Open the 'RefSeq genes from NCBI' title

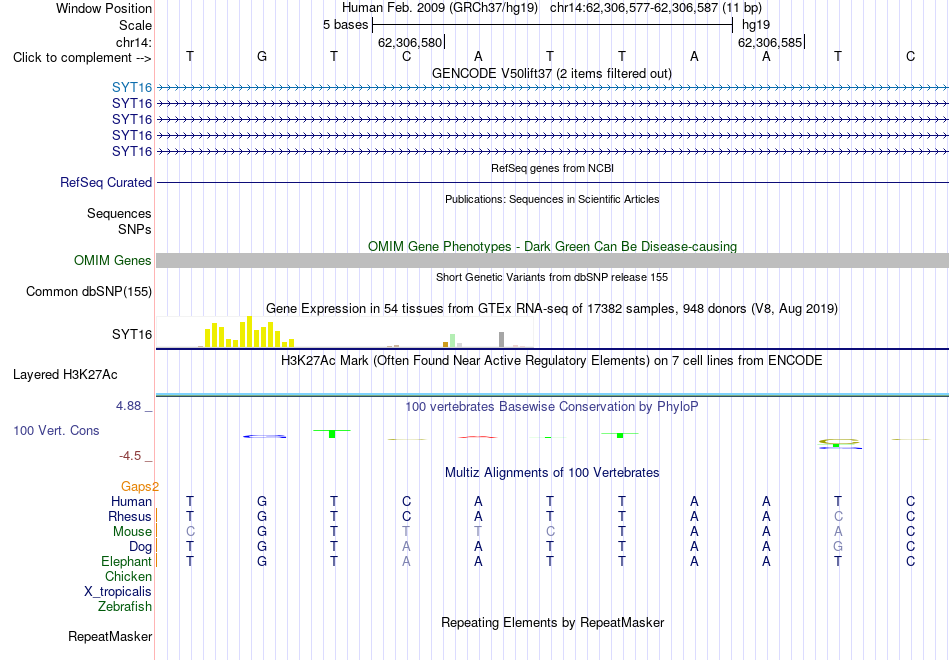(x=553, y=168)
